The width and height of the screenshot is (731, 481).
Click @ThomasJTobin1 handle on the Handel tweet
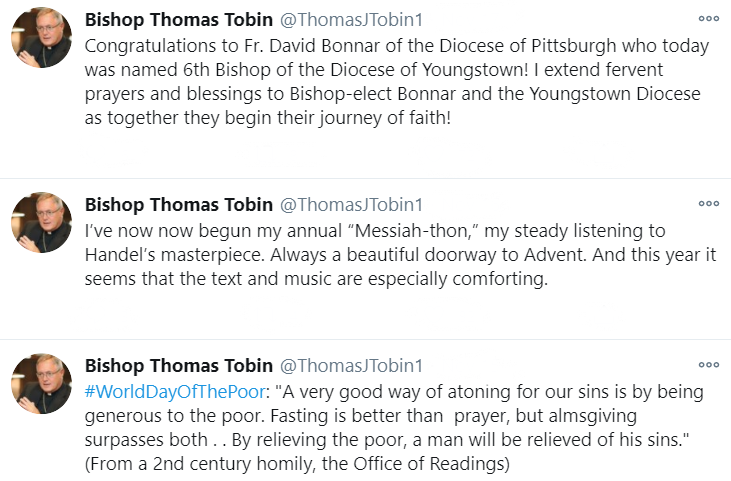pyautogui.click(x=351, y=205)
